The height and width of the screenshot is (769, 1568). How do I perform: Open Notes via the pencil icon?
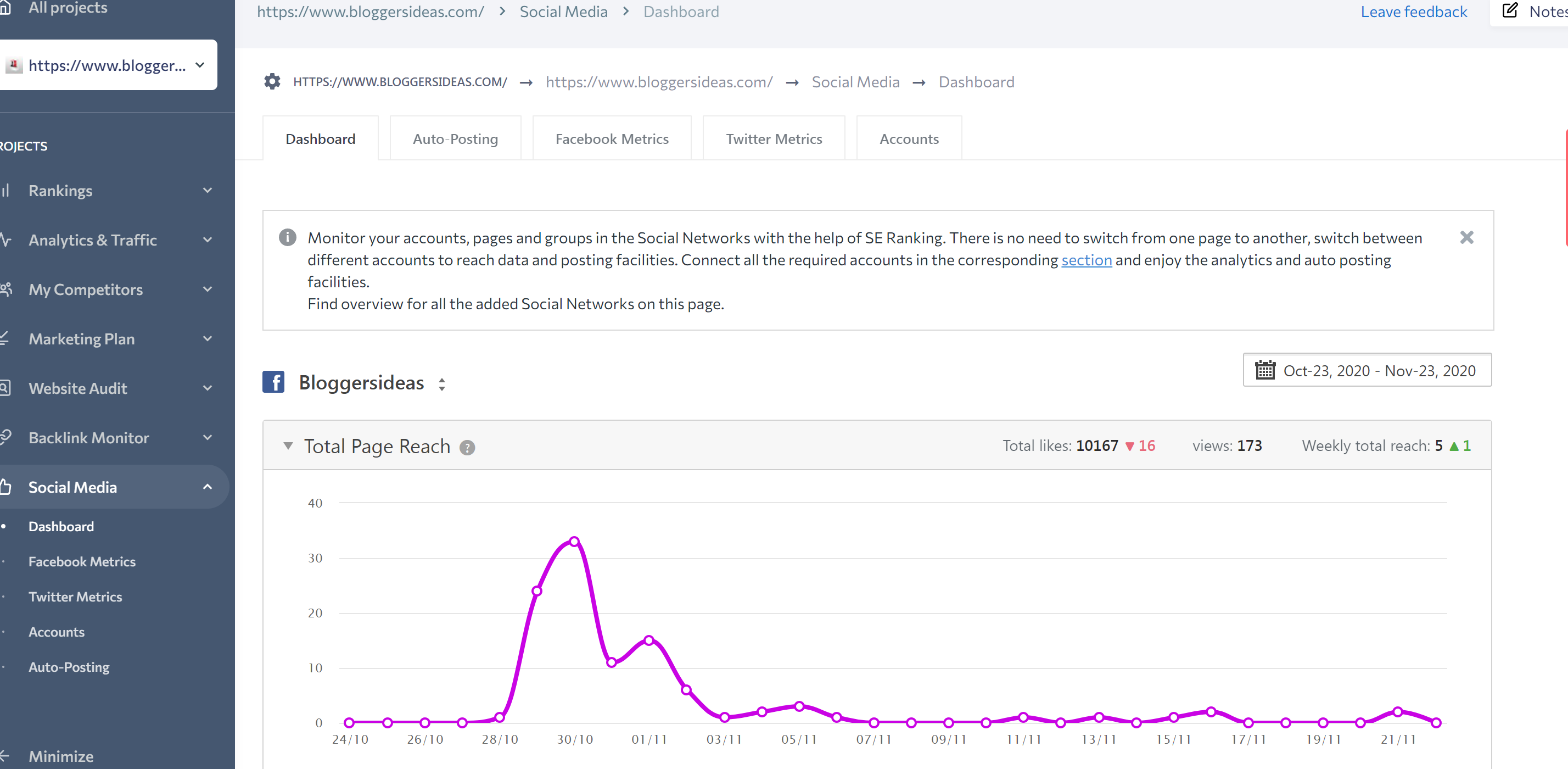[1510, 11]
